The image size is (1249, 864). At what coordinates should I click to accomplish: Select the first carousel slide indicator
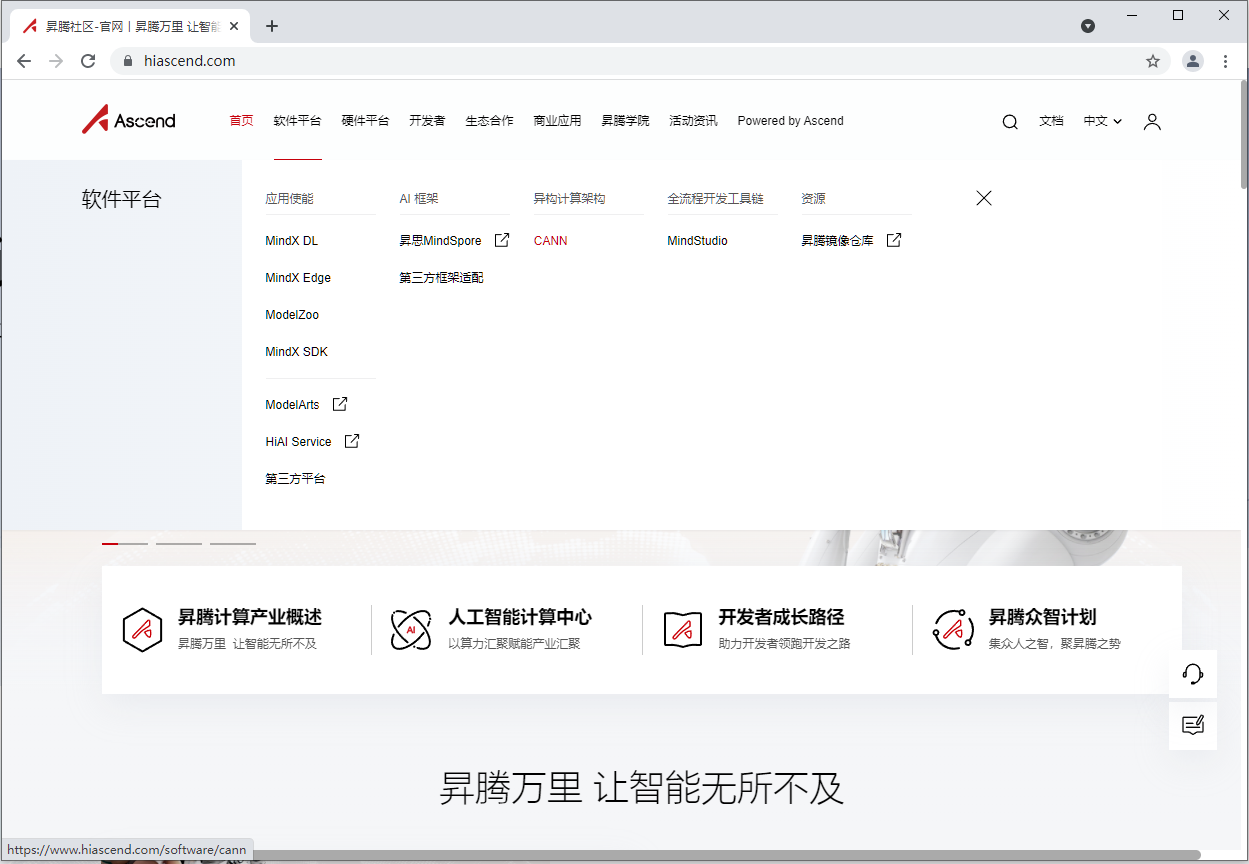[125, 544]
